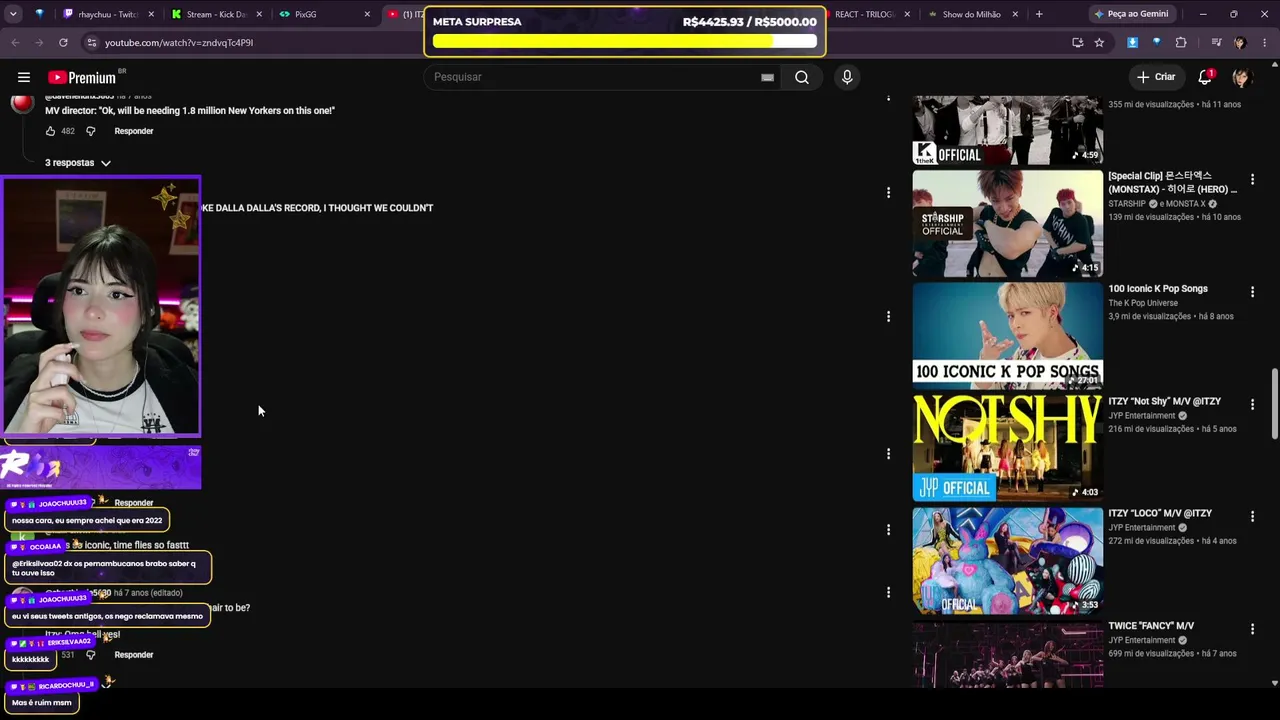The width and height of the screenshot is (1280, 720).
Task: Open the browser extensions puzzle icon
Action: coord(1181,43)
